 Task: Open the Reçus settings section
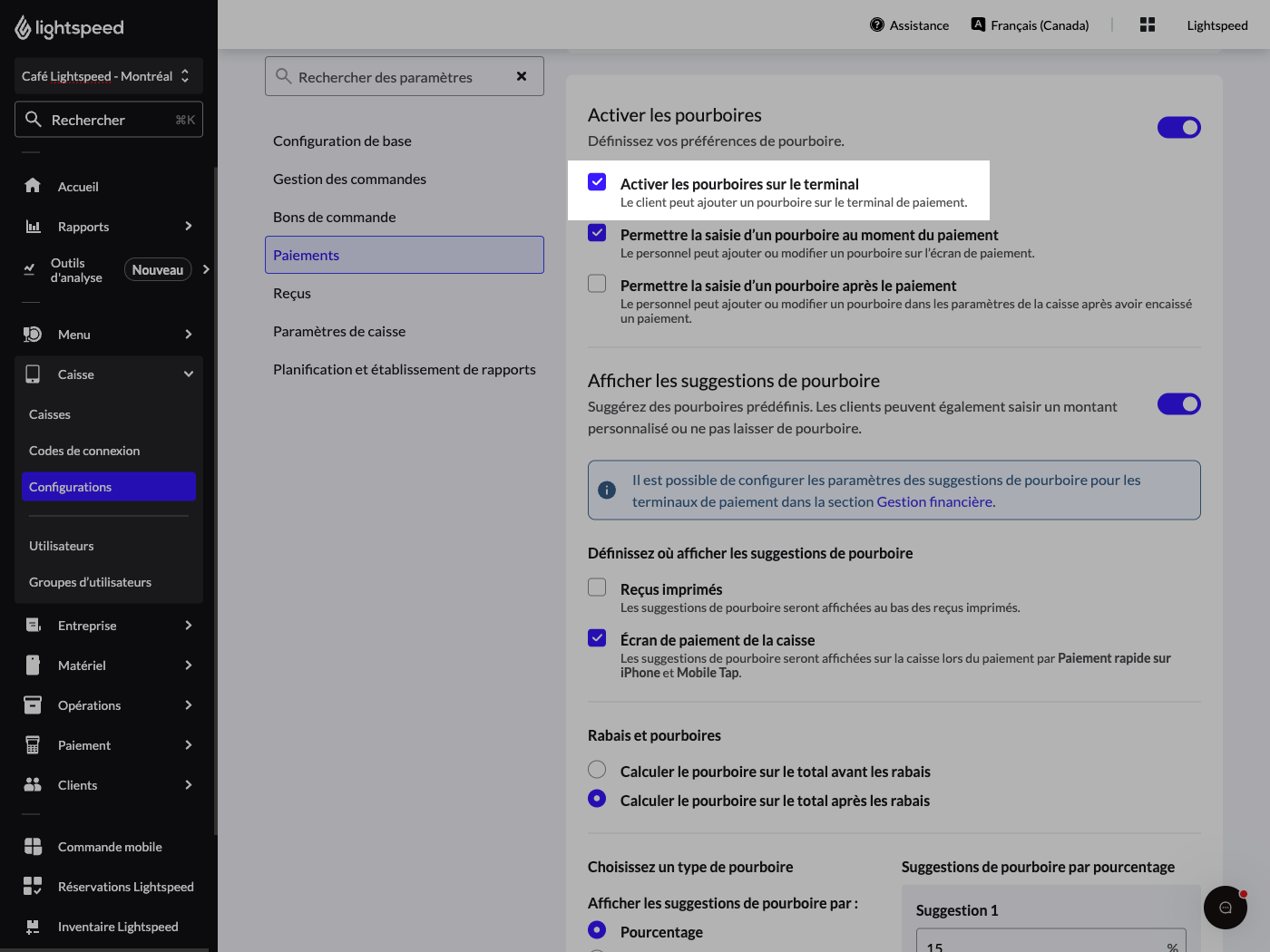click(405, 293)
